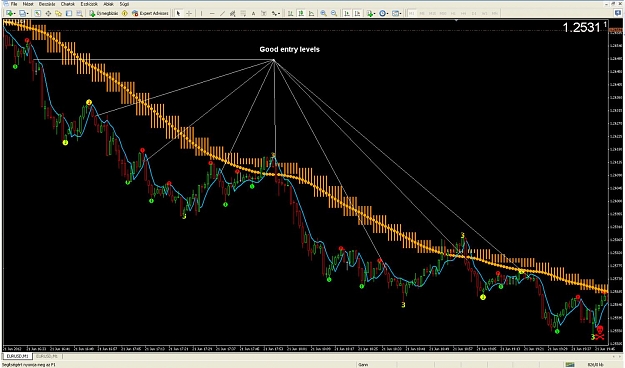625x368 pixels.
Task: Select the text label tool
Action: point(263,13)
